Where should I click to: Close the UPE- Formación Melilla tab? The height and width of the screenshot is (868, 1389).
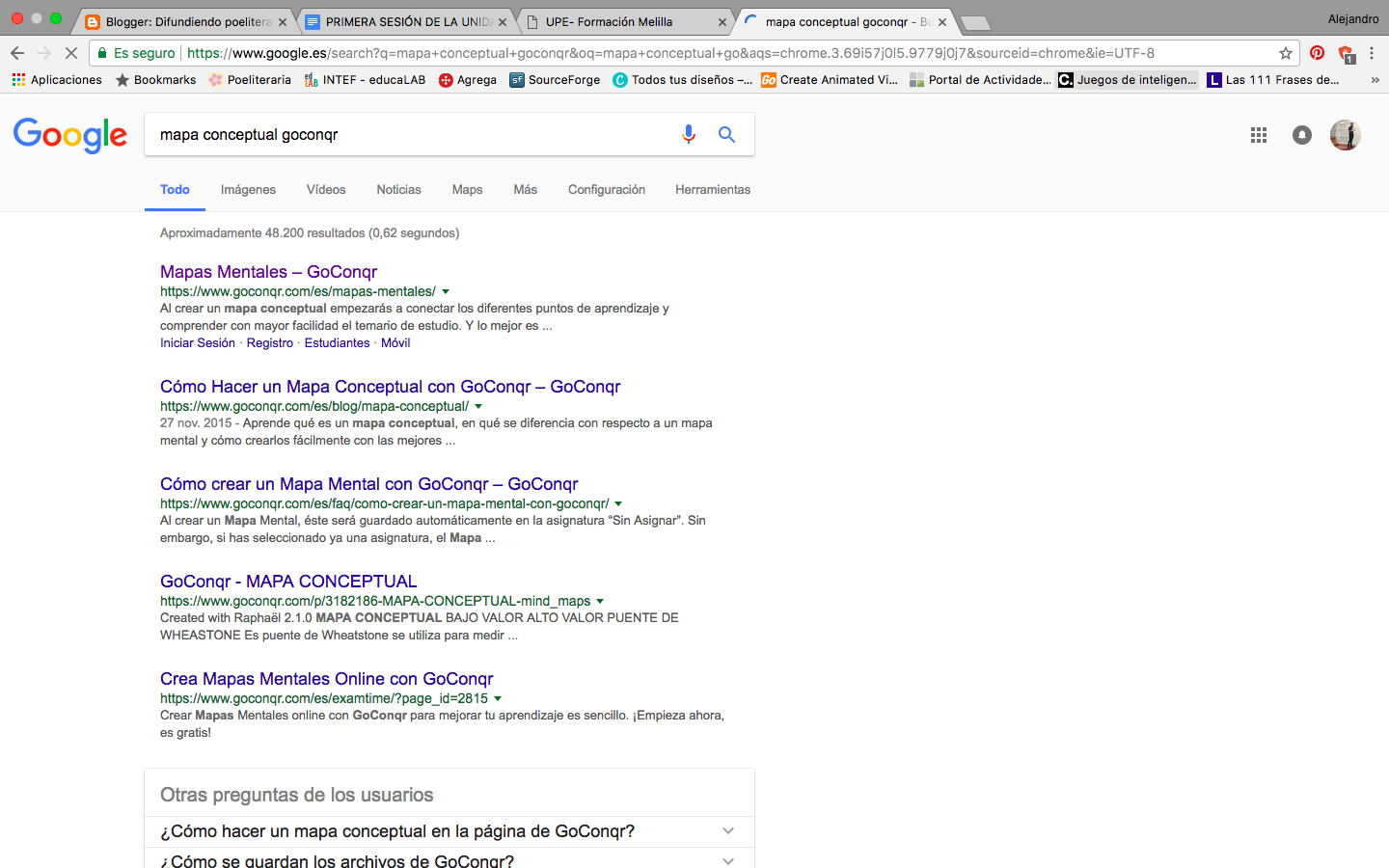click(x=722, y=22)
